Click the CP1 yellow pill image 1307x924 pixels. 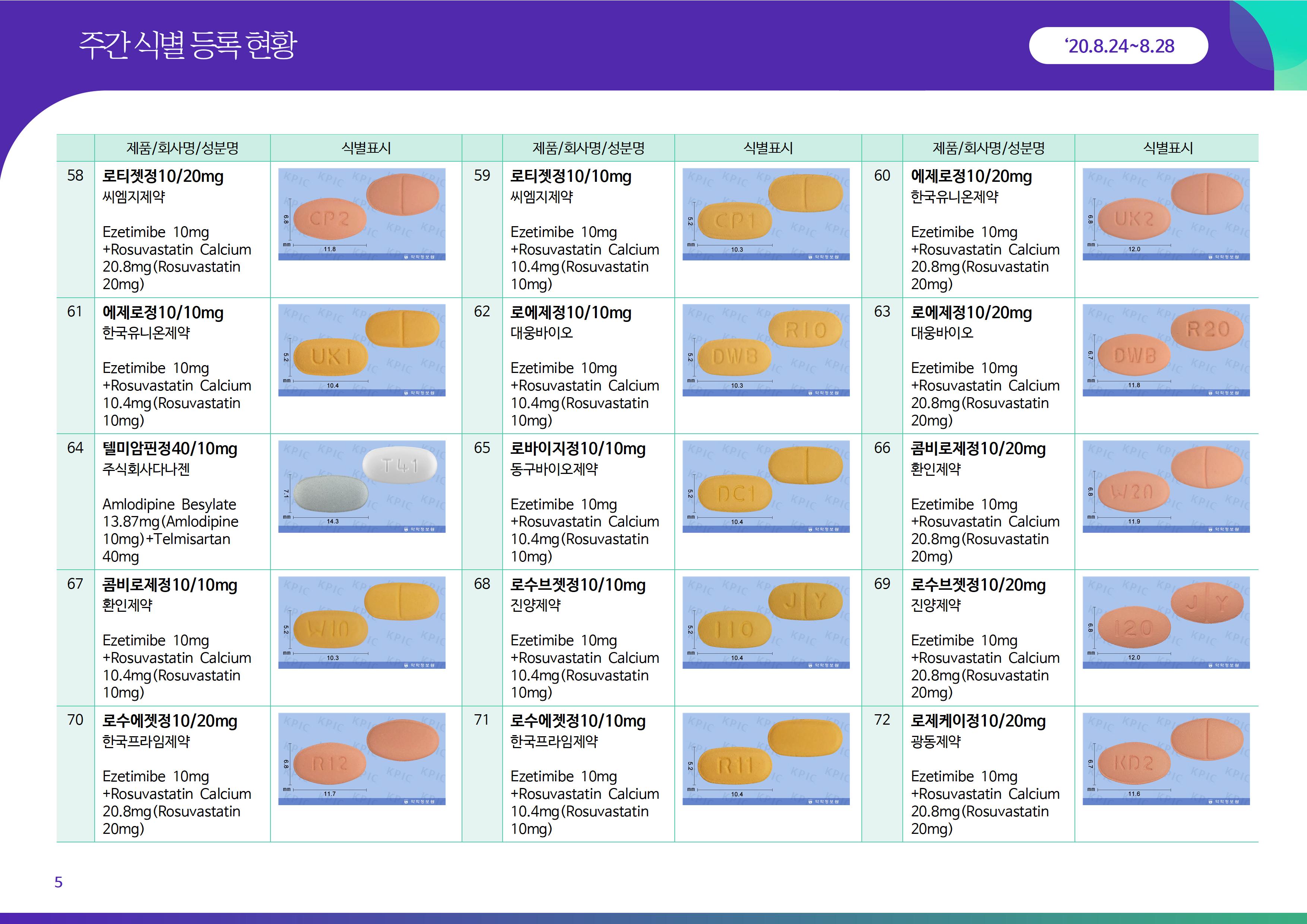766,214
